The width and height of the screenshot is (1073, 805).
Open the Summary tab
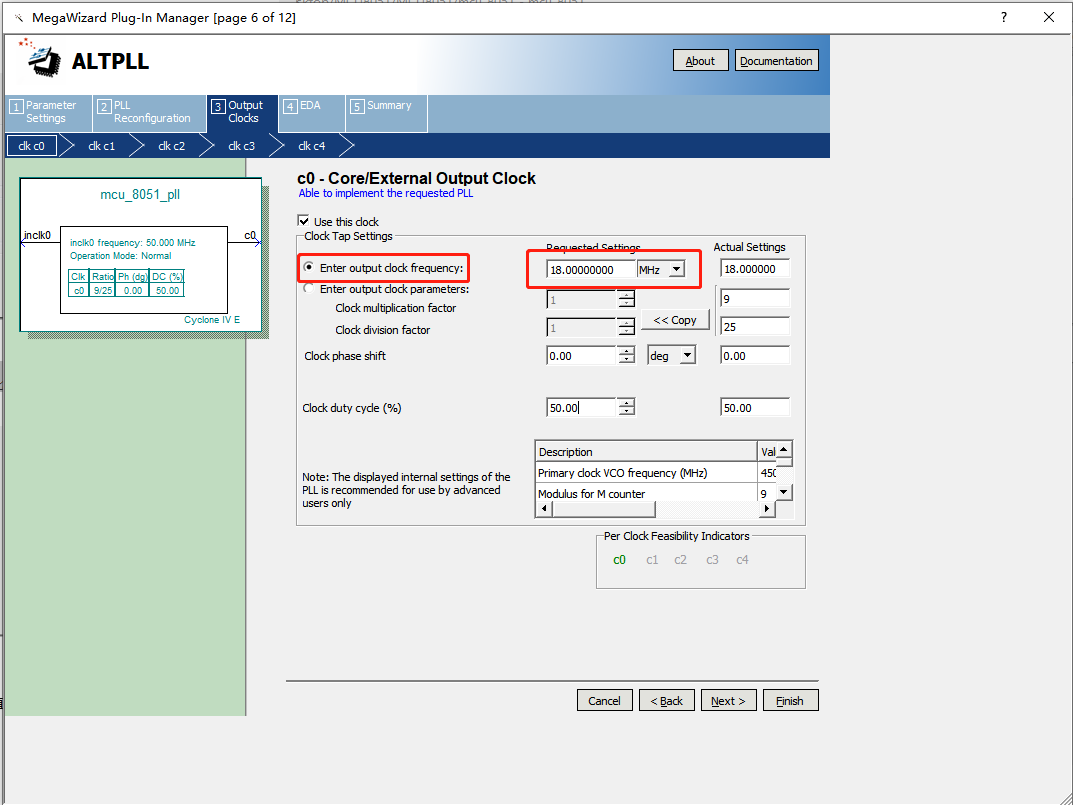pyautogui.click(x=387, y=112)
